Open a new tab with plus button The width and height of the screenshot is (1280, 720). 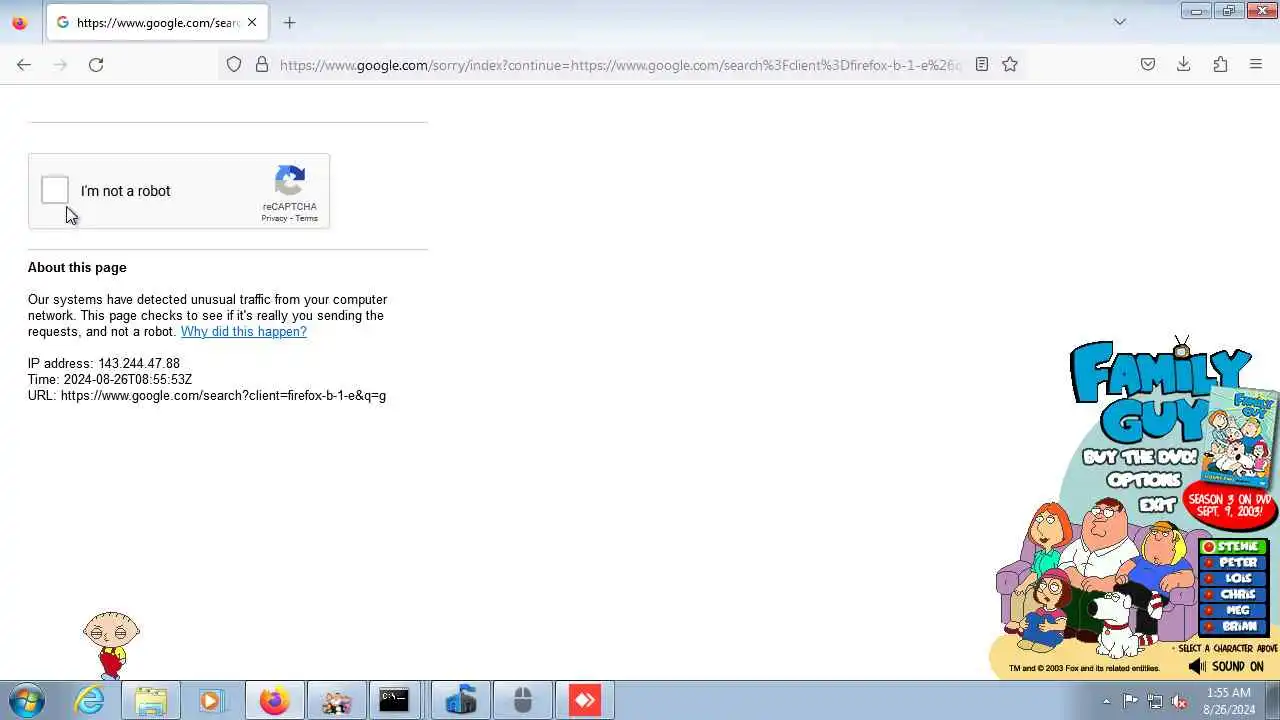coord(289,22)
